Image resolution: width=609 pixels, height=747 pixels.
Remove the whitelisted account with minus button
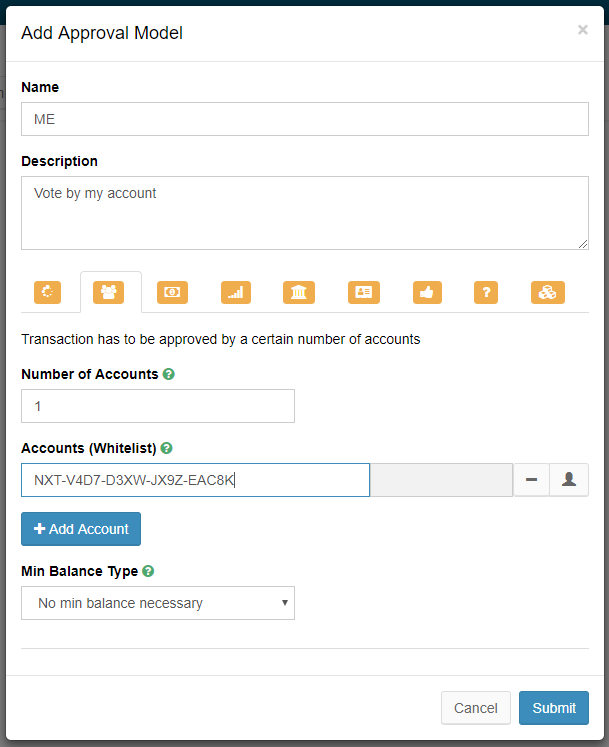click(x=531, y=480)
